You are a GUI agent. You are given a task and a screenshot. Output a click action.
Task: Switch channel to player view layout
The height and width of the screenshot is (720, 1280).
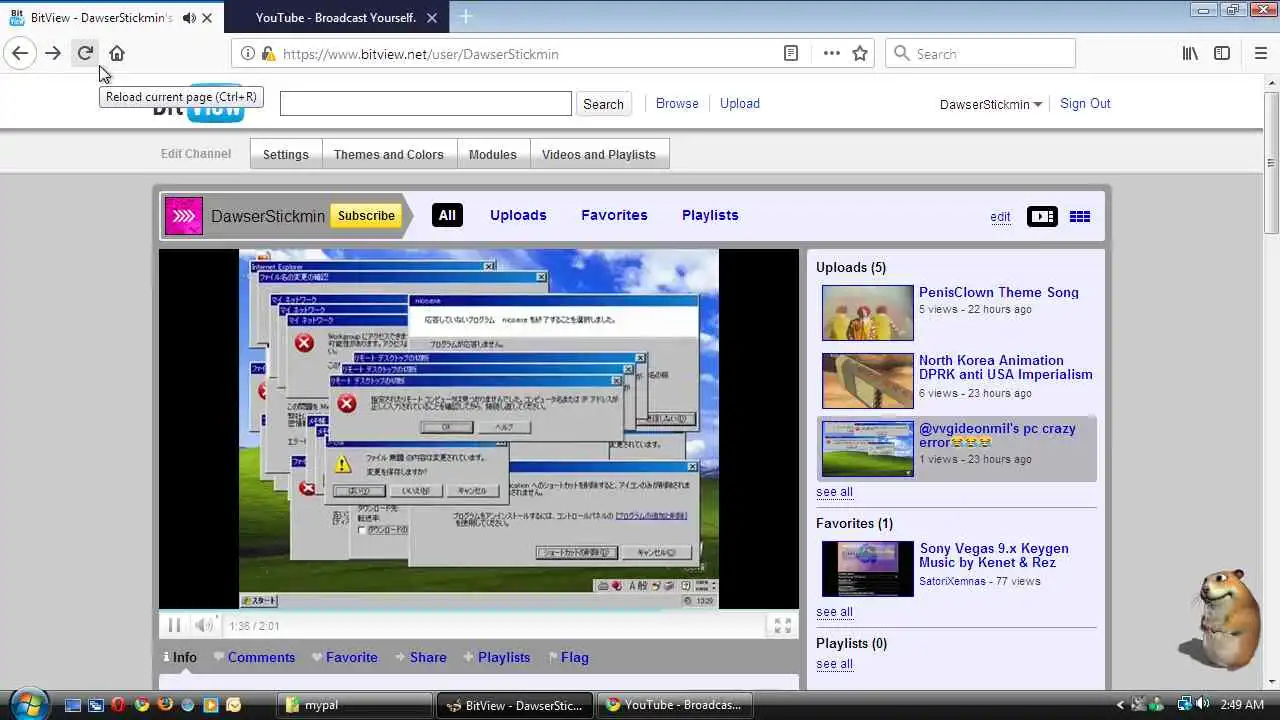[1042, 216]
